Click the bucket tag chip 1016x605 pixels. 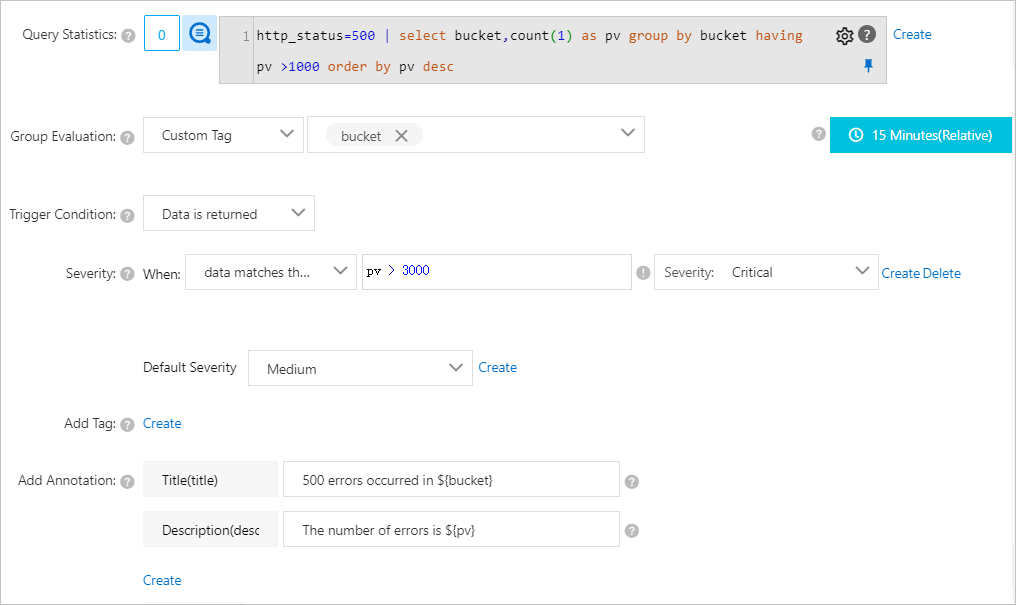coord(375,135)
